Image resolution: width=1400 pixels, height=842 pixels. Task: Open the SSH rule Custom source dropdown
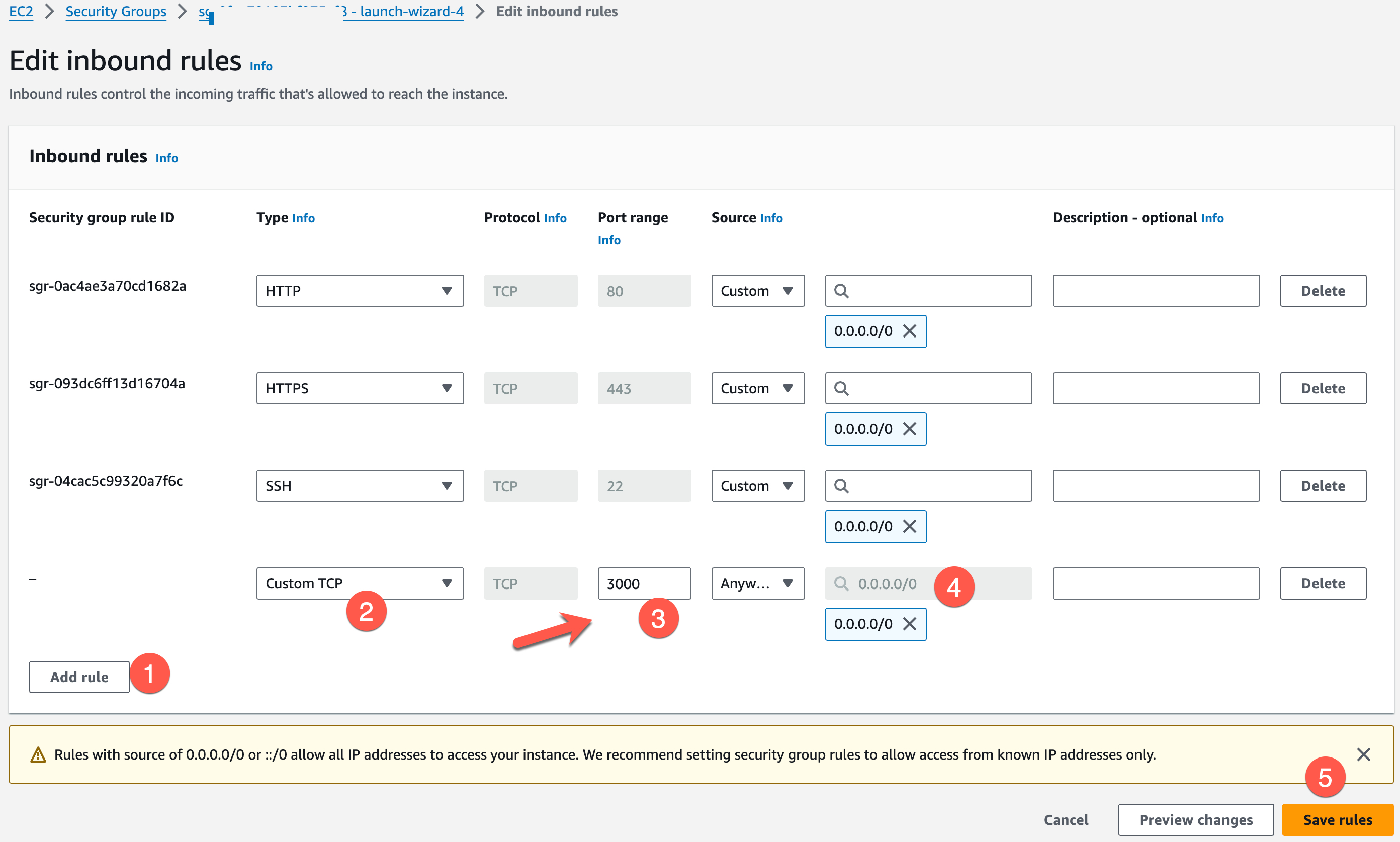(757, 486)
